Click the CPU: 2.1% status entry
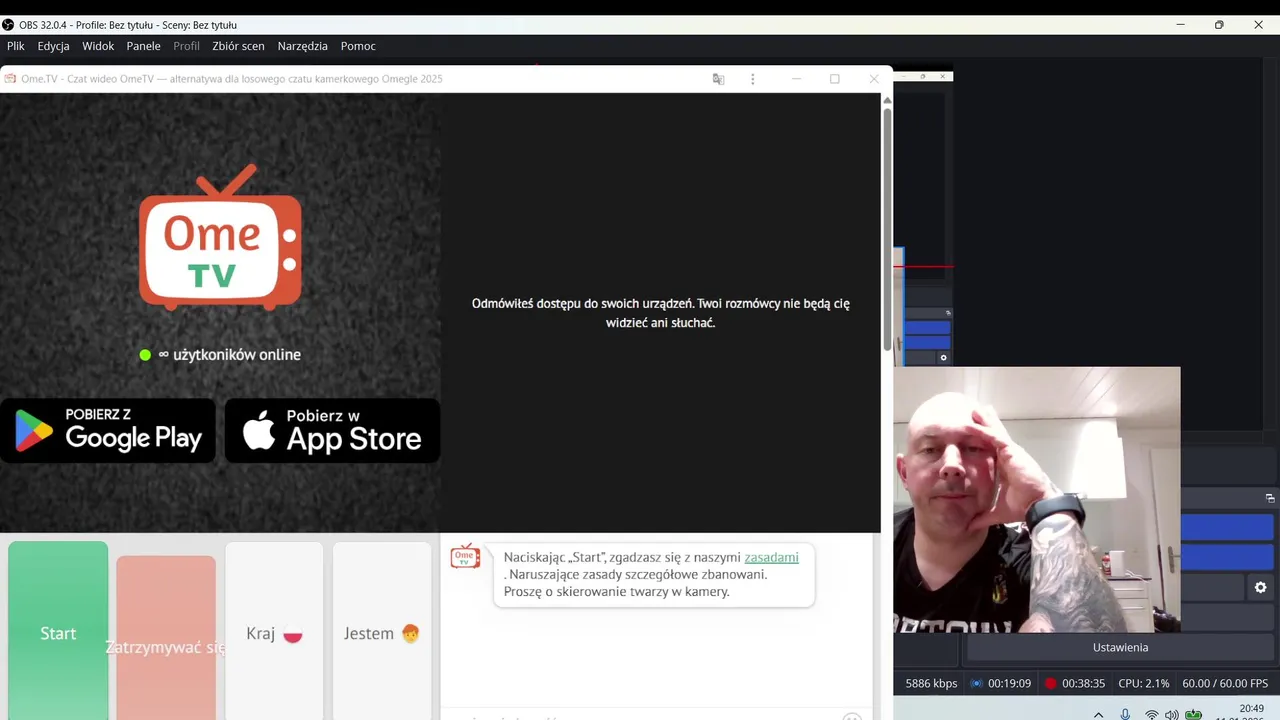Image resolution: width=1280 pixels, height=720 pixels. click(x=1144, y=684)
